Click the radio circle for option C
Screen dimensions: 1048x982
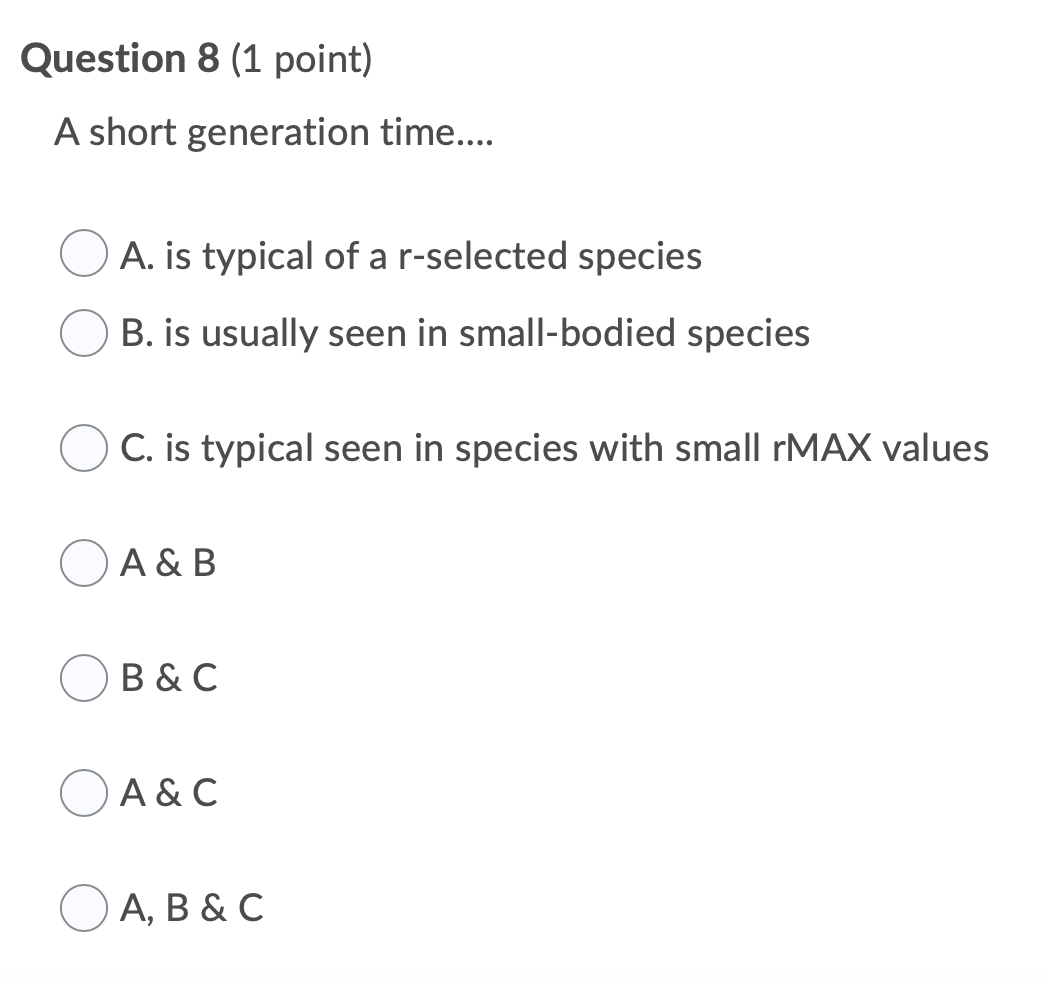(83, 449)
